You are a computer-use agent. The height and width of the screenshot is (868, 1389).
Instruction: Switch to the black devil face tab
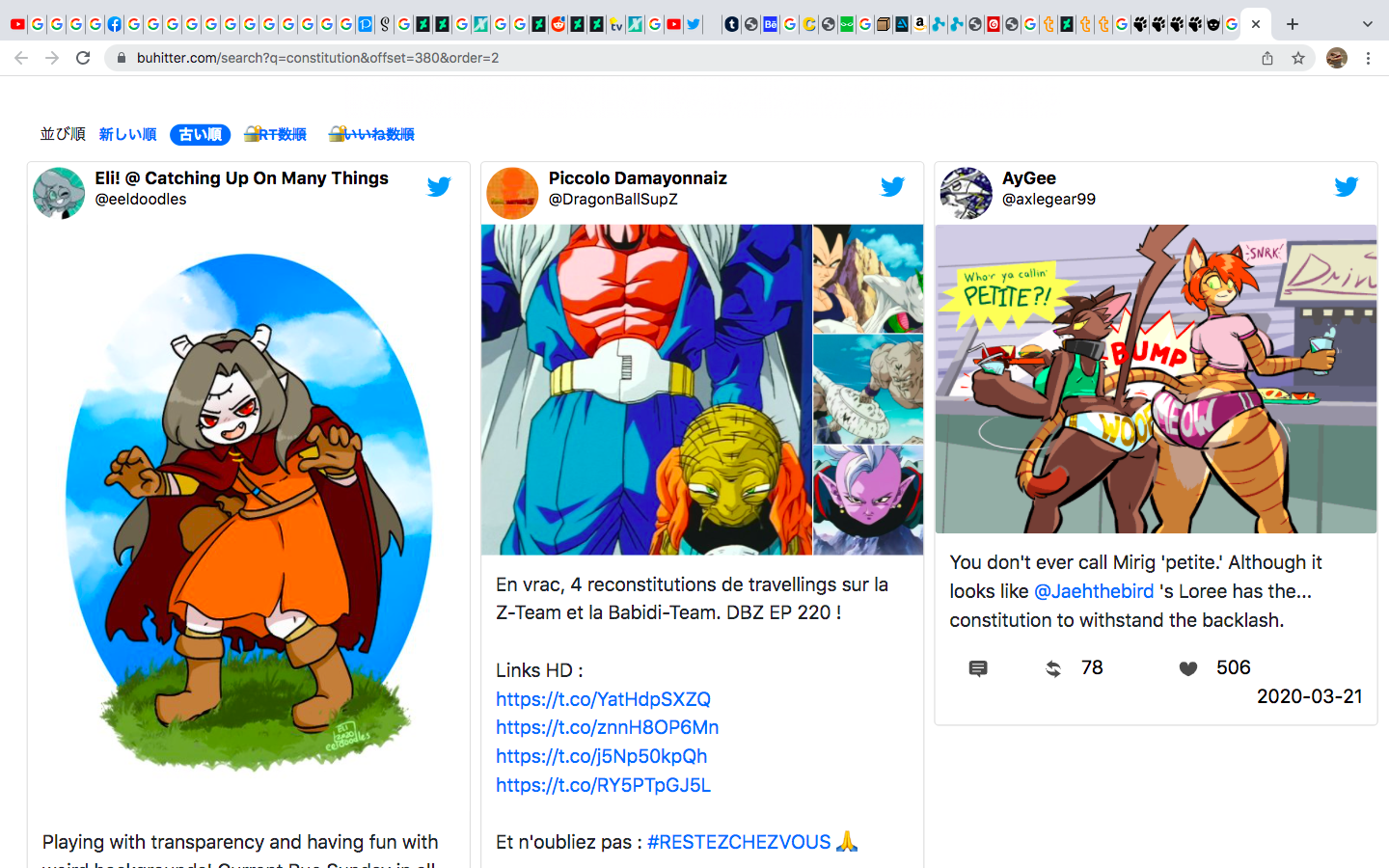point(1213,24)
